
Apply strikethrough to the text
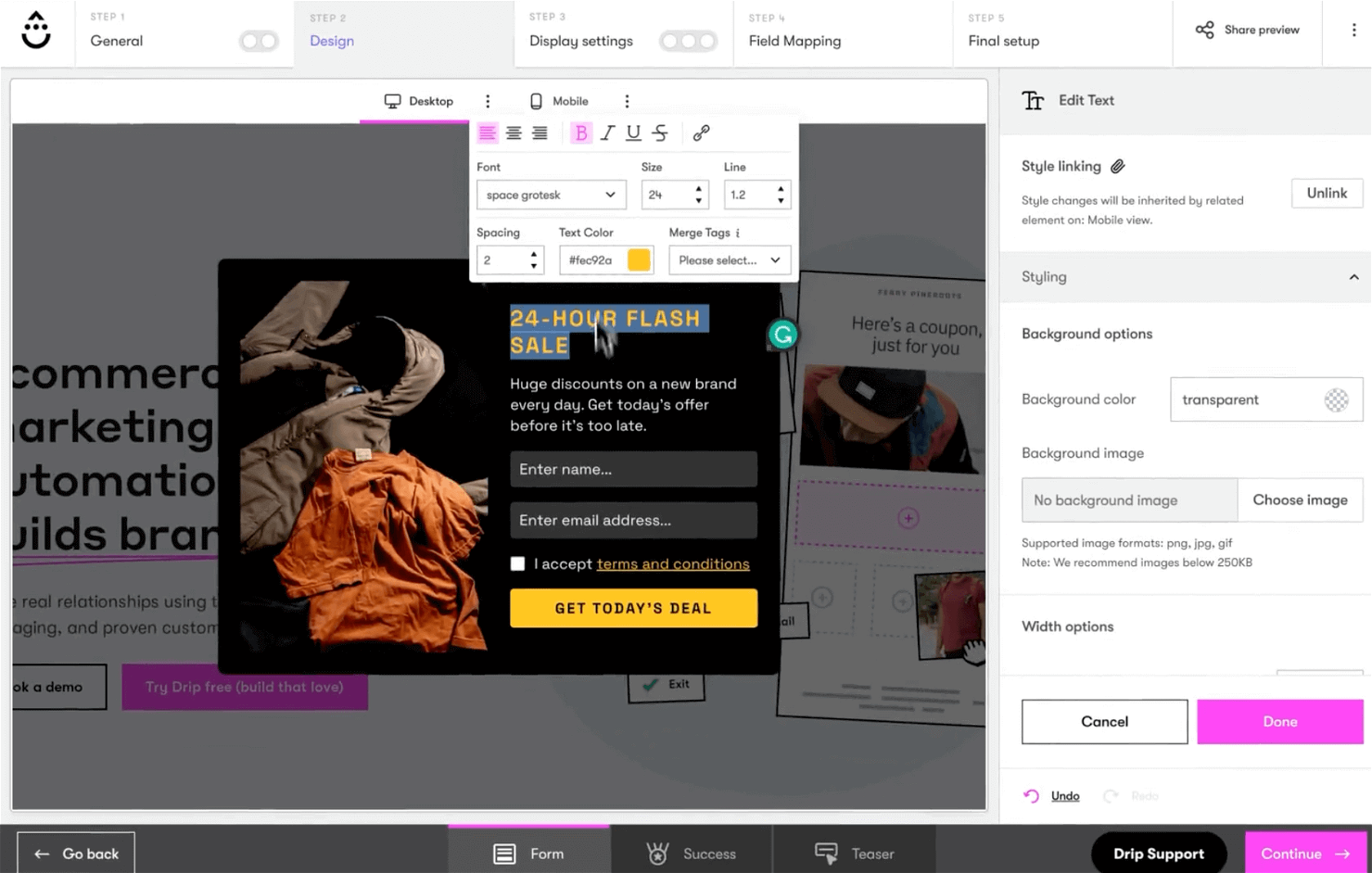(660, 133)
